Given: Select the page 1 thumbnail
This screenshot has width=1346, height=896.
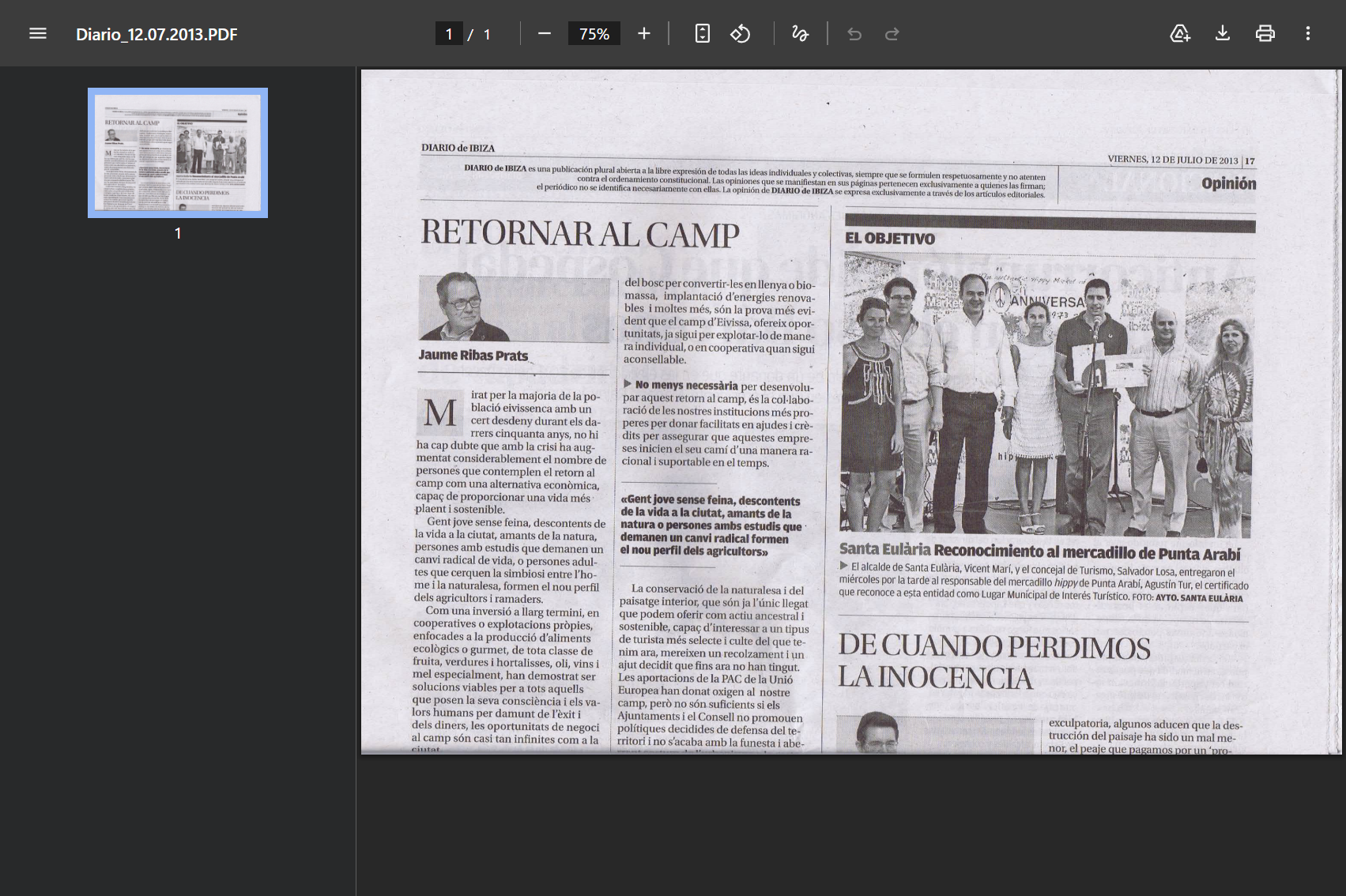Looking at the screenshot, I should click(178, 152).
